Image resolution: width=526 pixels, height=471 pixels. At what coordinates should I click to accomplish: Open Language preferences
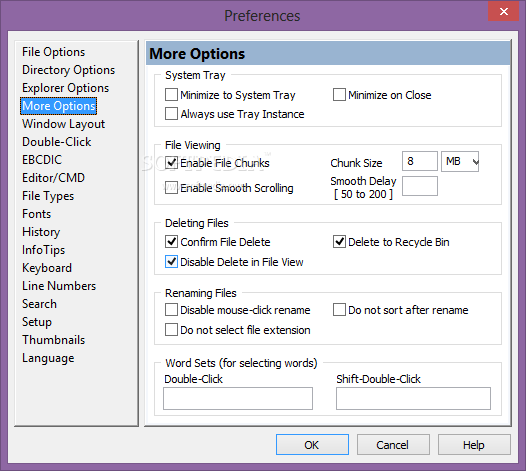click(x=48, y=358)
